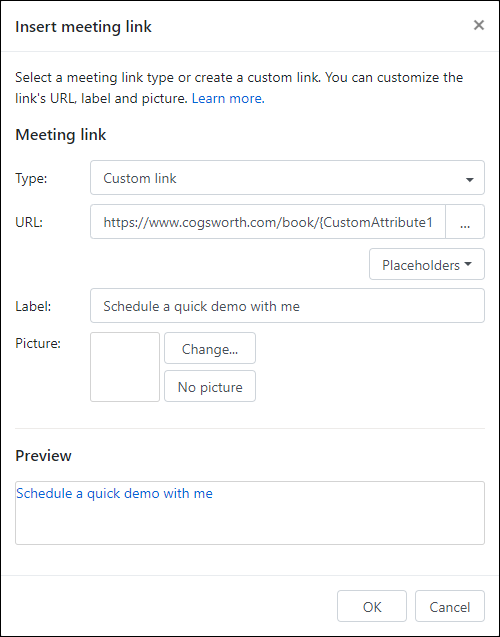The height and width of the screenshot is (637, 500).
Task: Dismiss the dialog with Cancel
Action: 450,606
